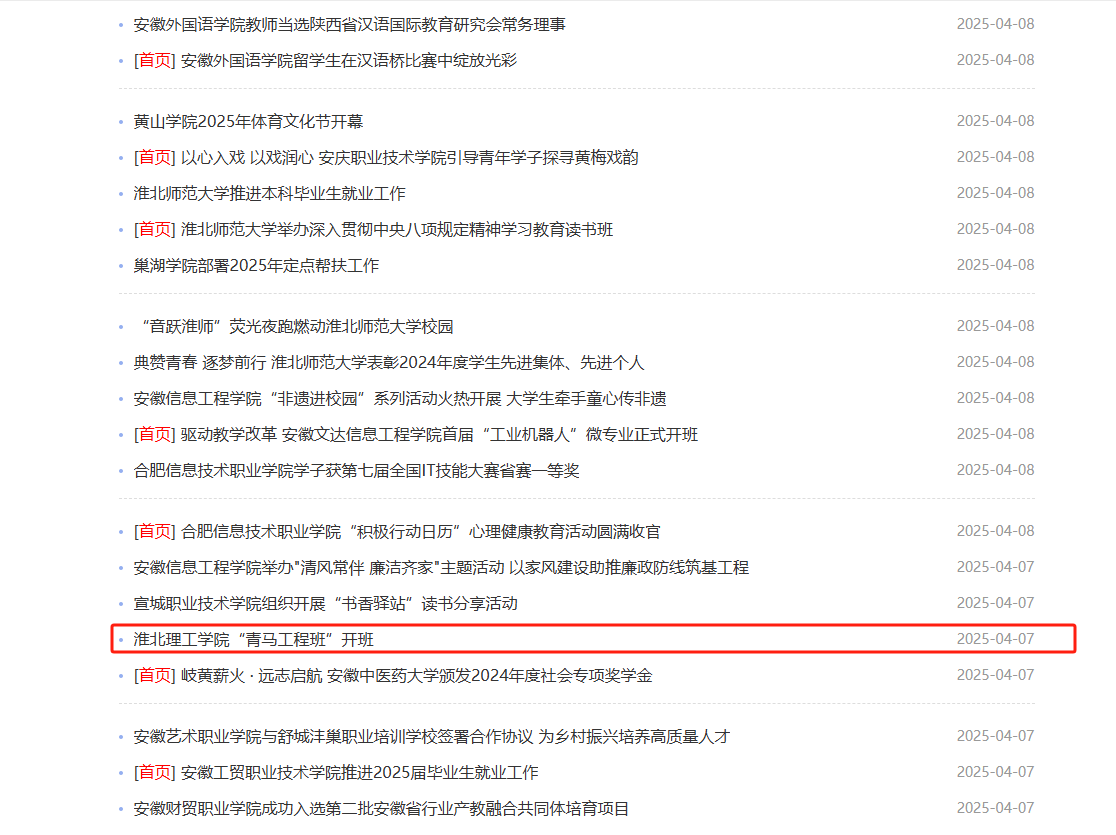Screen dimensions: 1116x835
Task: Click 合肥信息技术职业学院学子获IT技能大赛 headline
Action: 356,471
